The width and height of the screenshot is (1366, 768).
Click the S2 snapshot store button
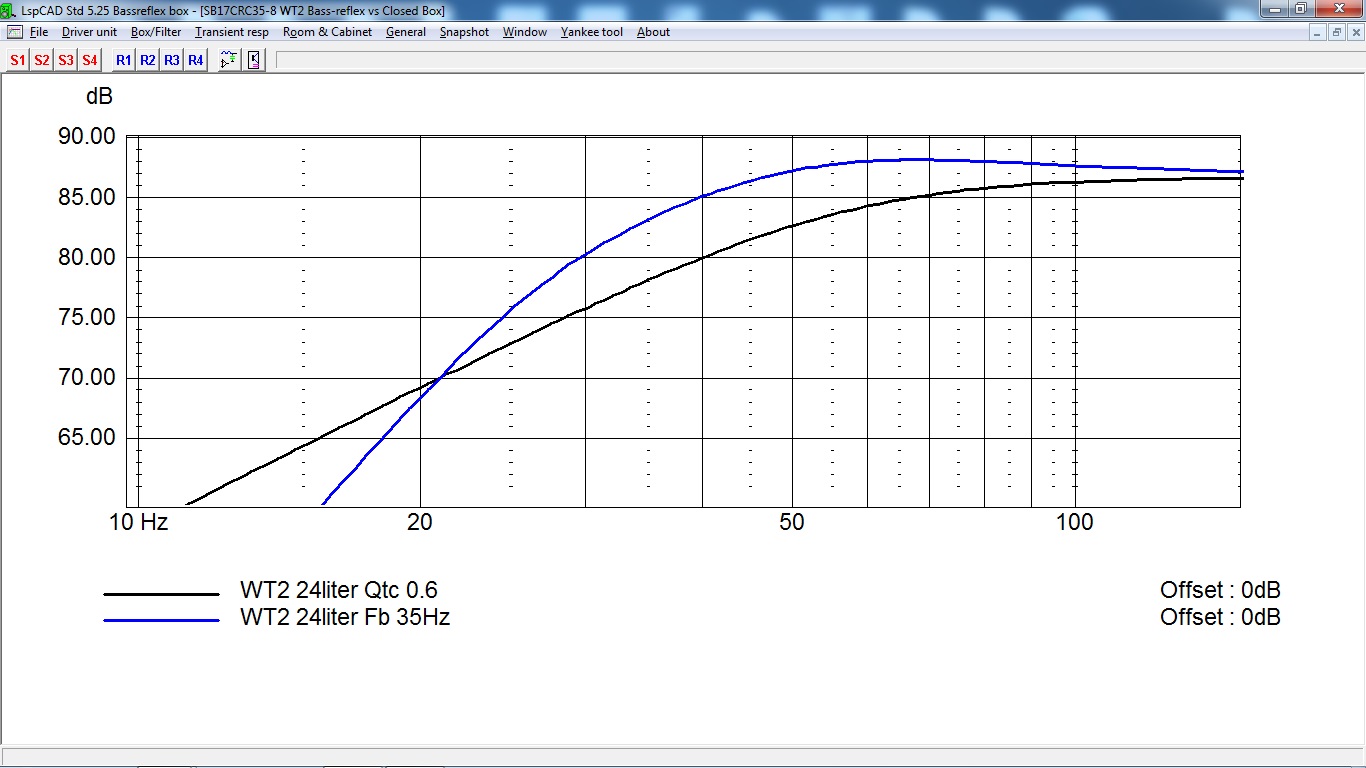[41, 60]
